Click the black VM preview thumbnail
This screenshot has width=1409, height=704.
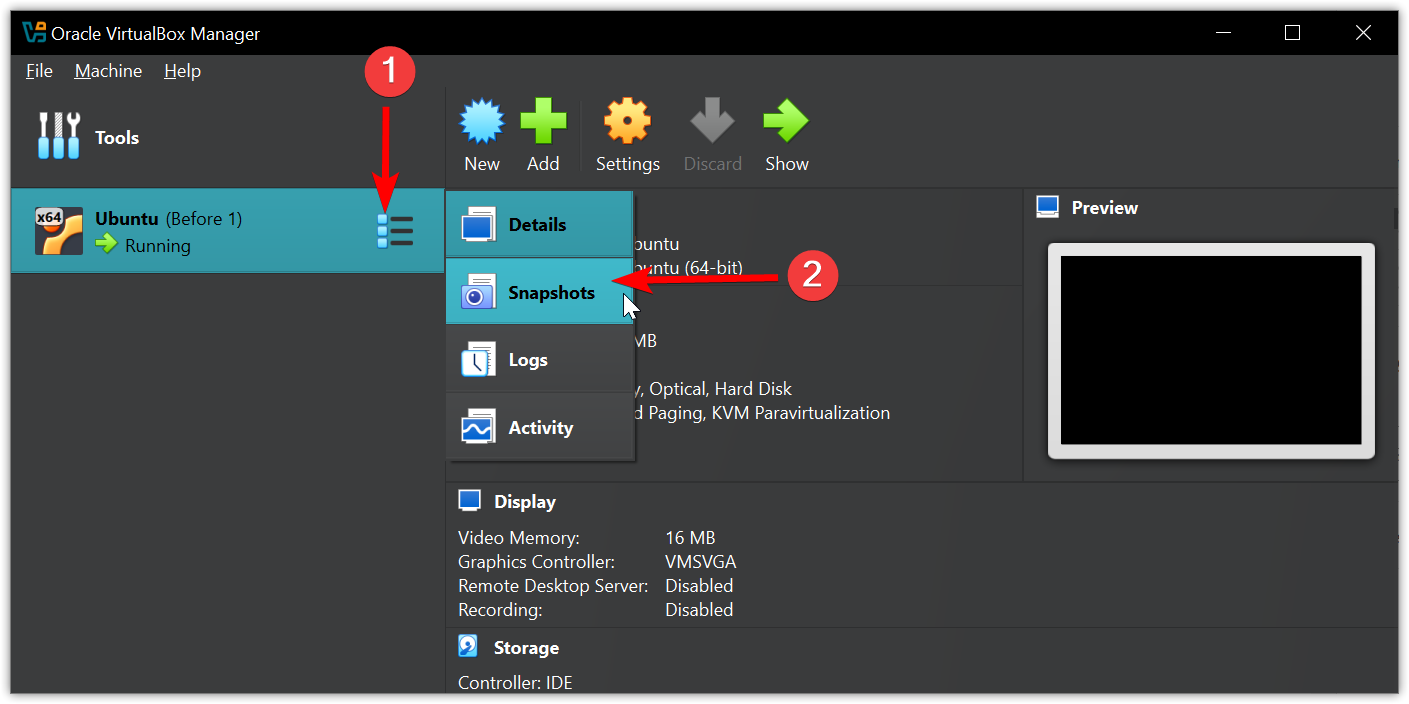coord(1211,350)
